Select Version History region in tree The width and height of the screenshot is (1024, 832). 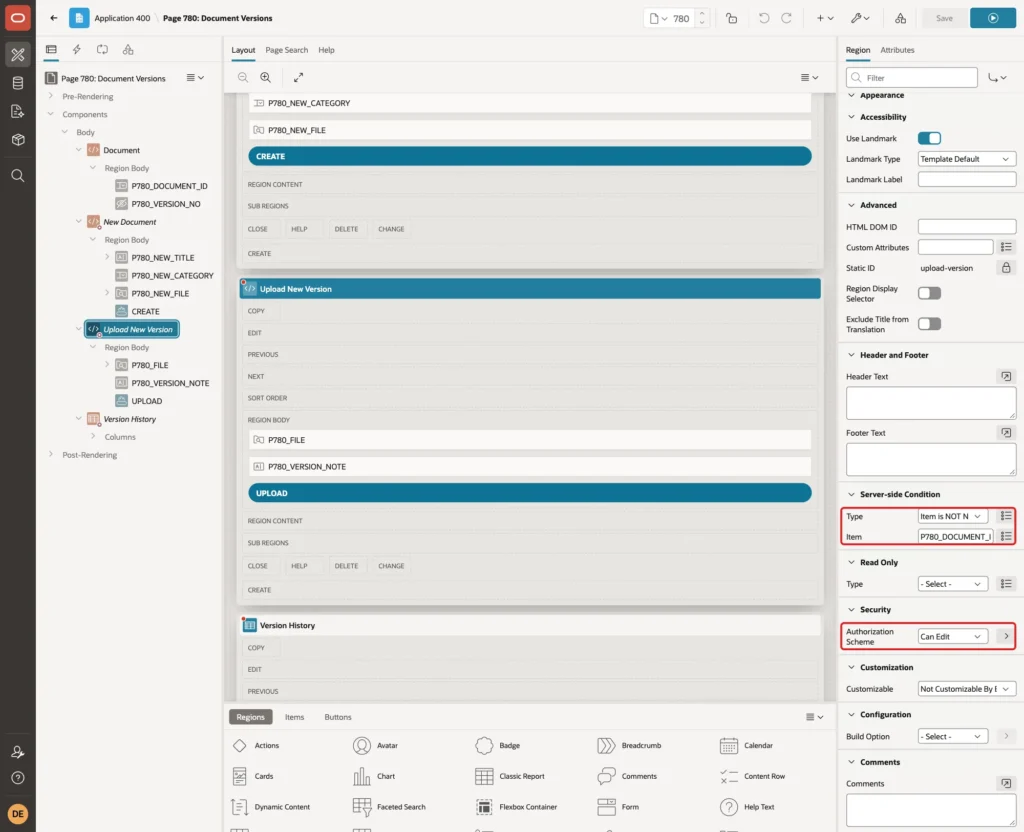(129, 419)
